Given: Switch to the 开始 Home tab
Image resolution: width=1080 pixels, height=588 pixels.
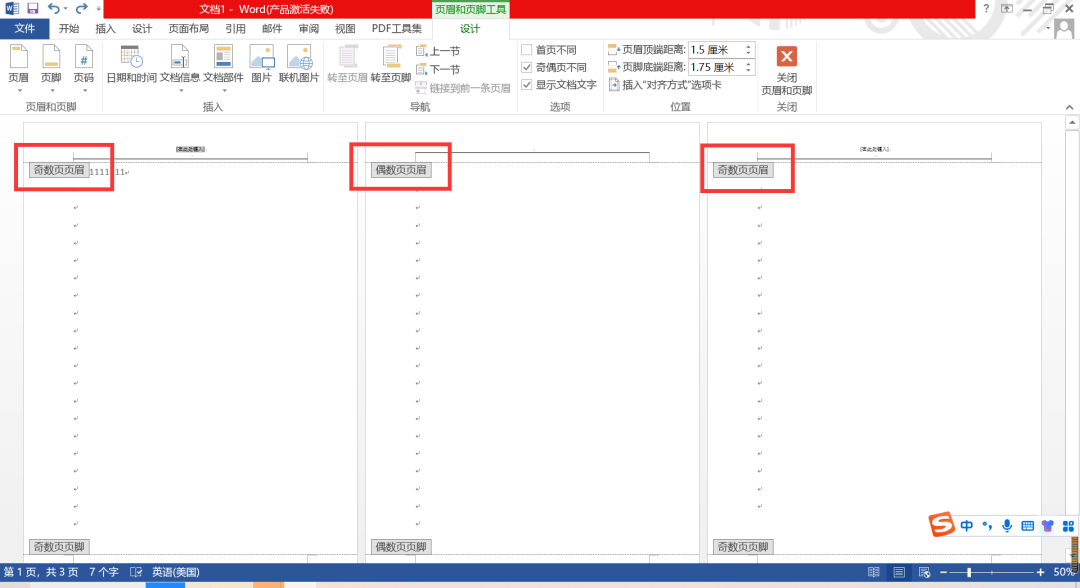Looking at the screenshot, I should 69,29.
